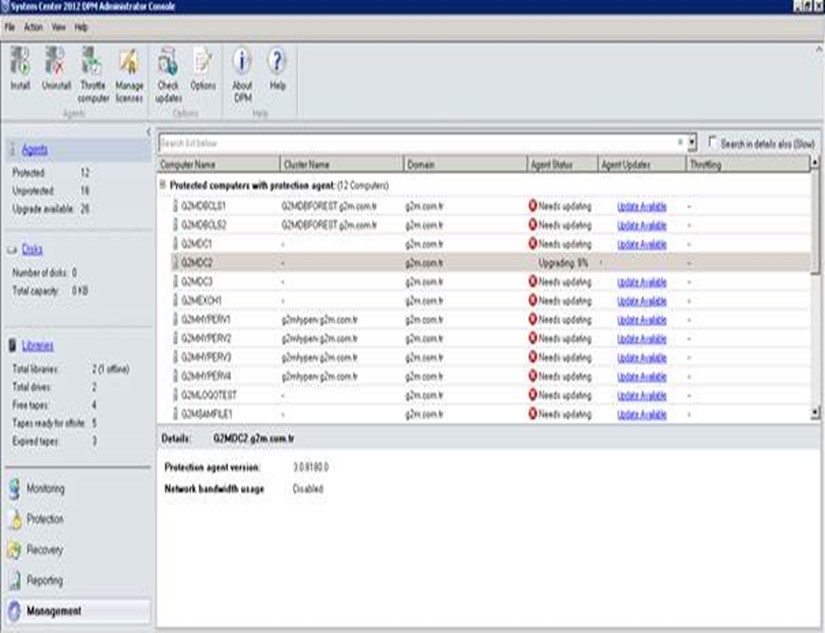Viewport: 825px width, 633px height.
Task: Open the Action menu
Action: [33, 27]
